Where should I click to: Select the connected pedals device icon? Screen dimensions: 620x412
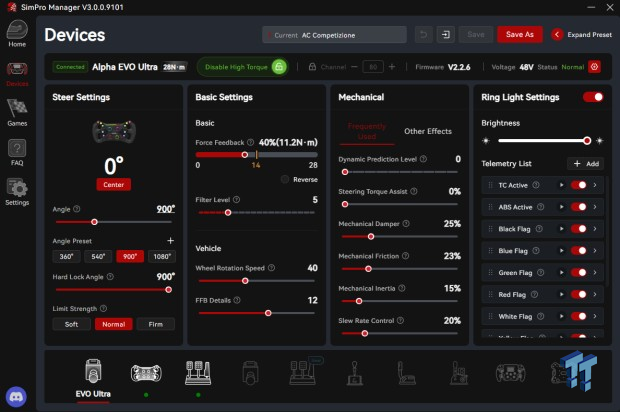198,372
